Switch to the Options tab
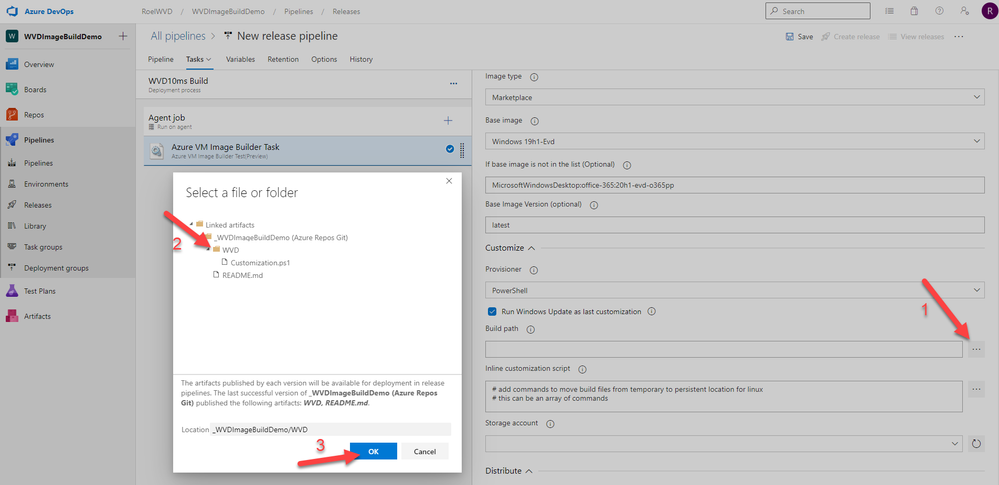Screen dimensions: 999x485 [324, 59]
